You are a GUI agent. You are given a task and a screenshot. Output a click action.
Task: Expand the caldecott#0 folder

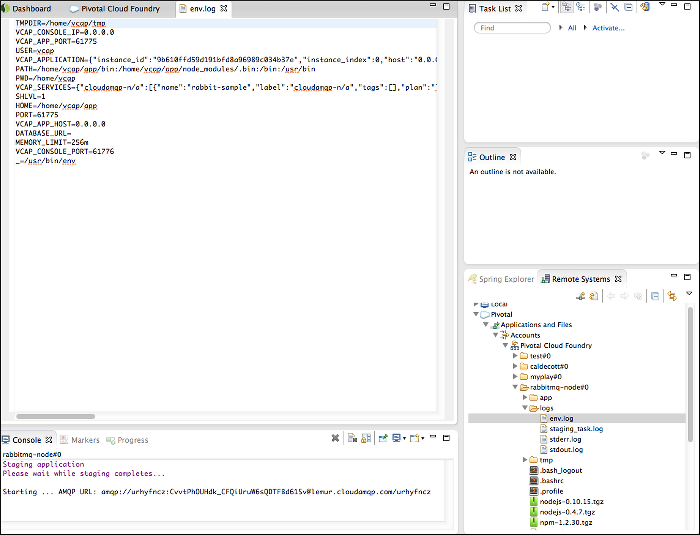[514, 366]
